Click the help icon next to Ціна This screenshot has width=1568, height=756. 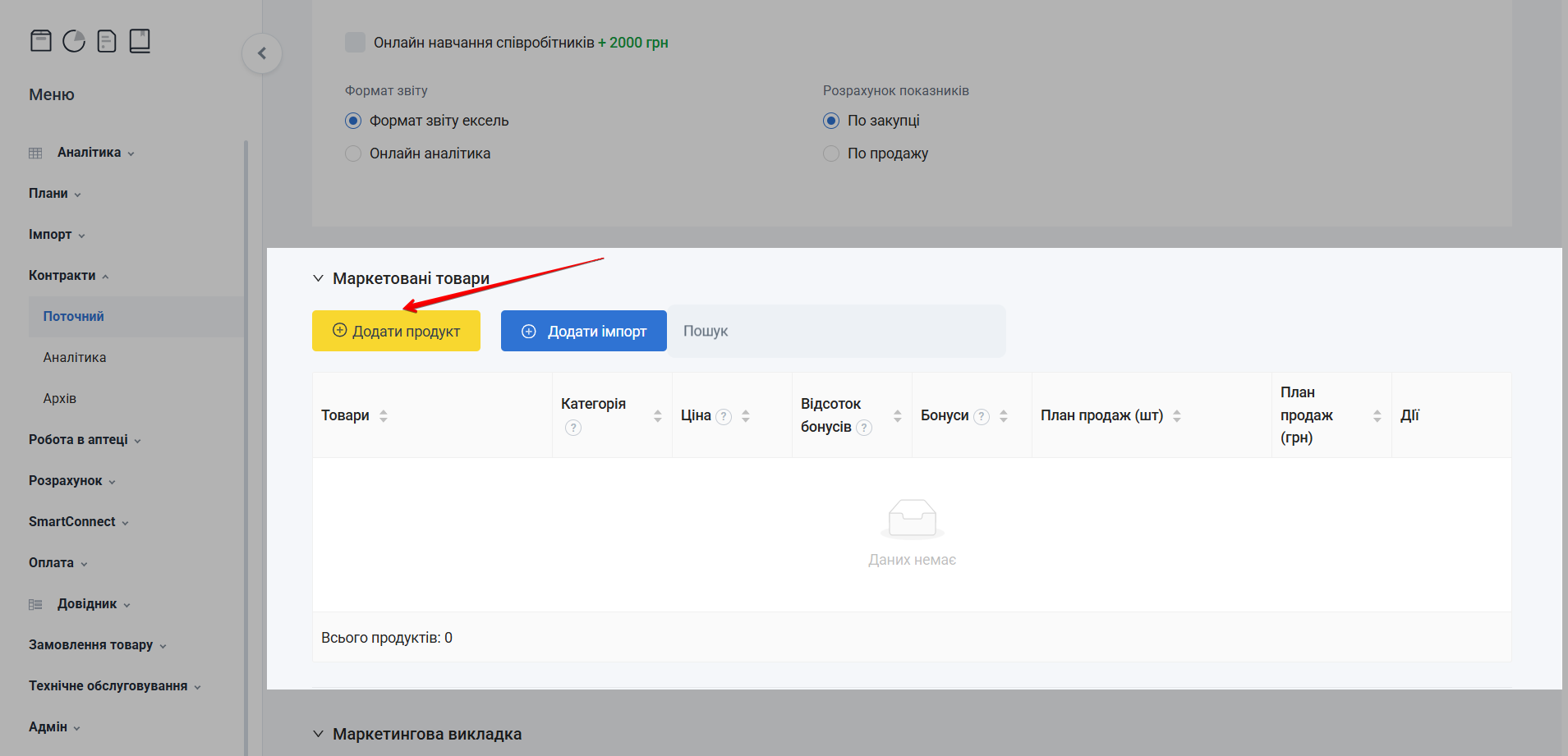point(724,416)
